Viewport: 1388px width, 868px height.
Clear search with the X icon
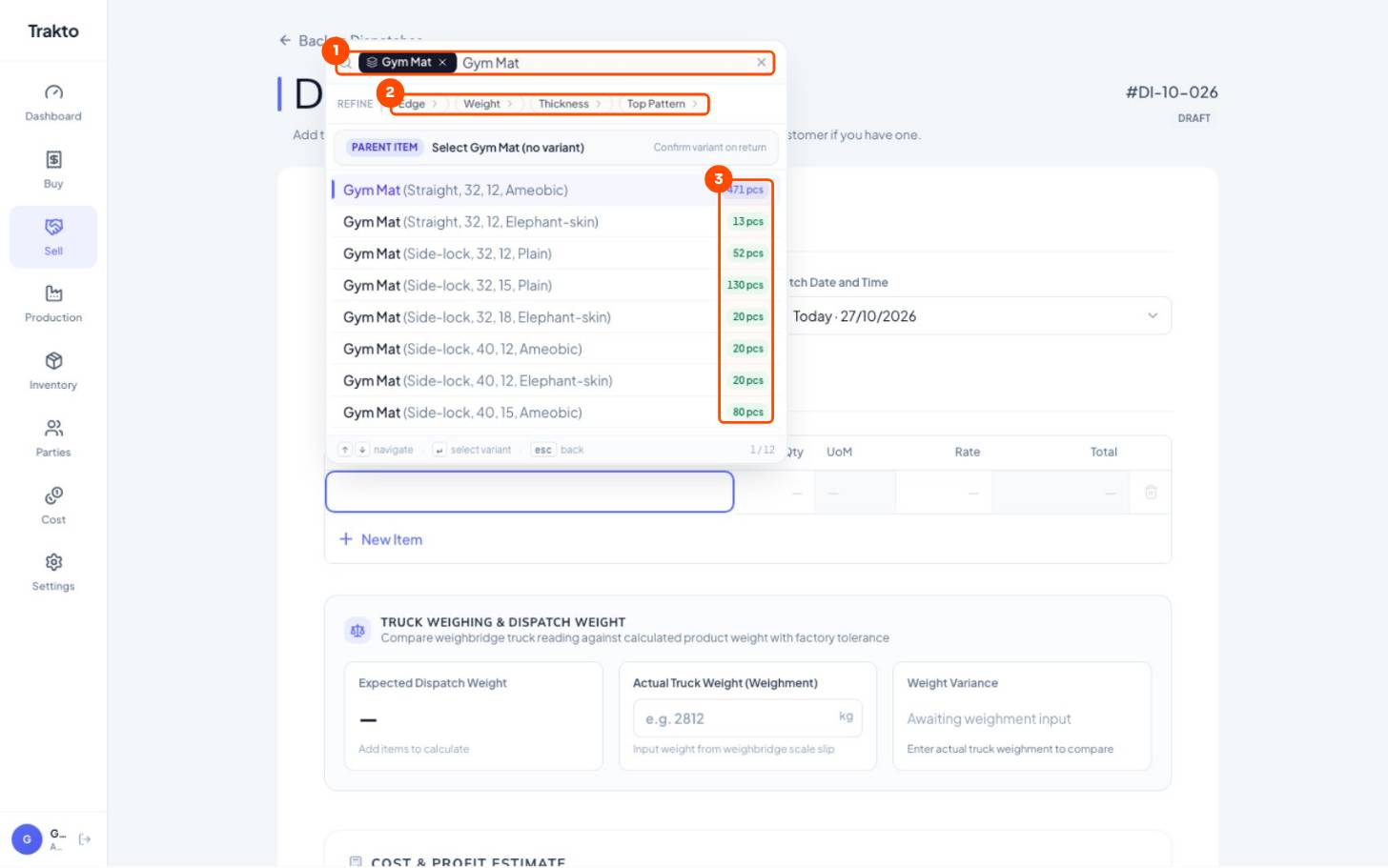762,63
